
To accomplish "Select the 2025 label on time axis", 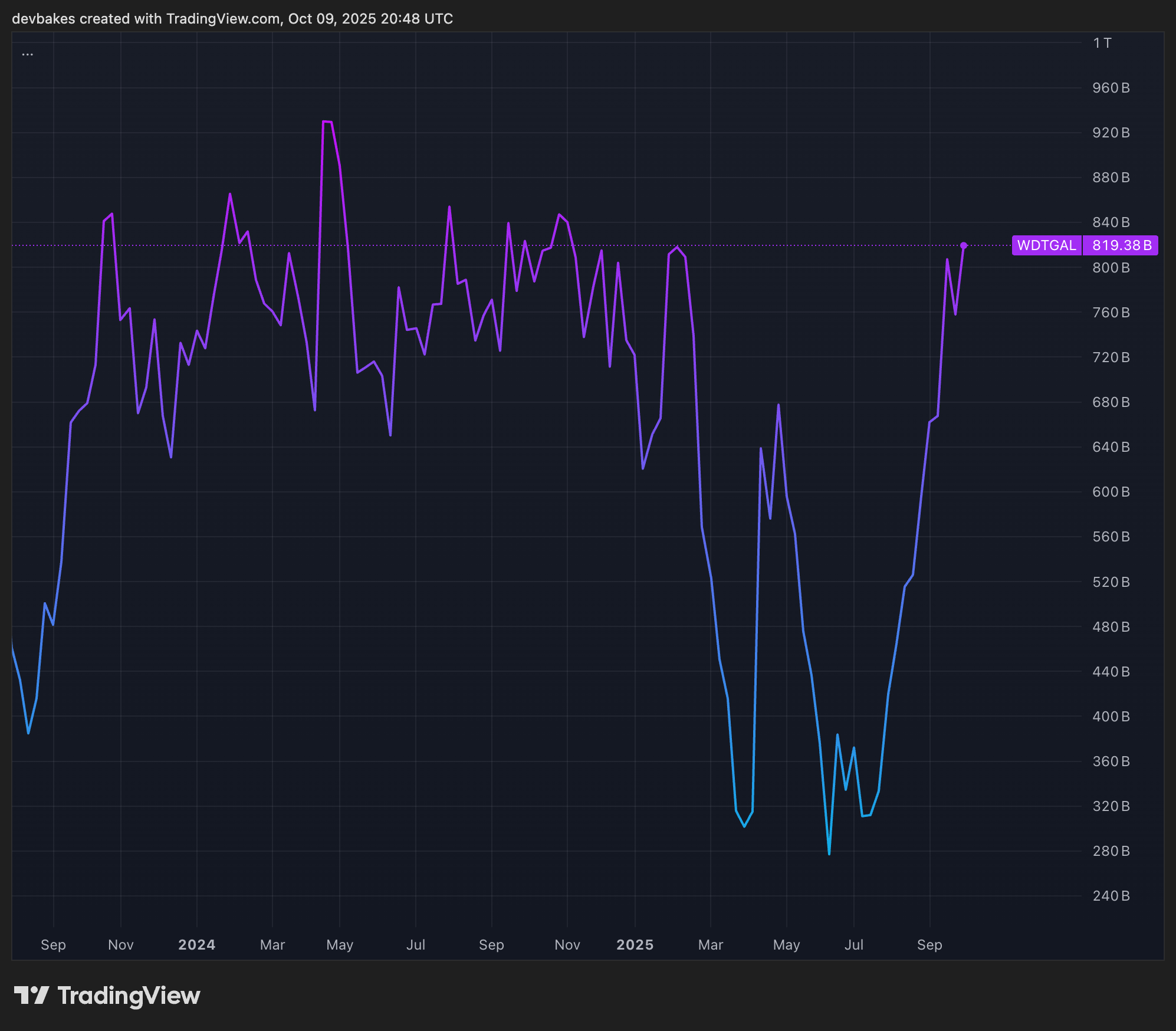I will pos(635,945).
